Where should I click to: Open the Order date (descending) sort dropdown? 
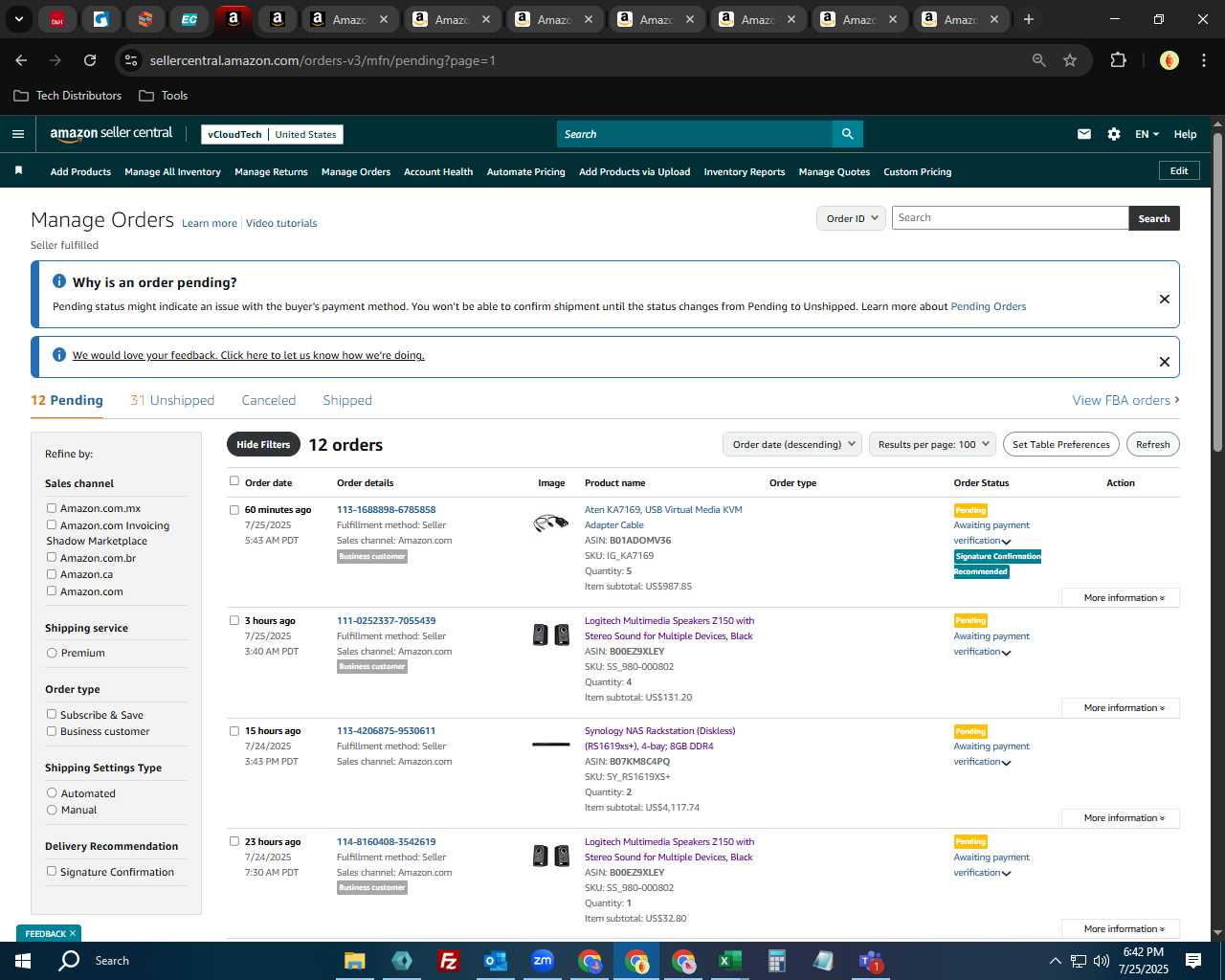(792, 444)
